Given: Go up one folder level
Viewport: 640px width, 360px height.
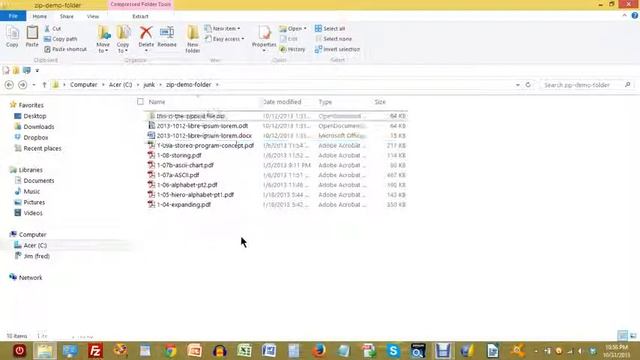Looking at the screenshot, I should (x=44, y=85).
